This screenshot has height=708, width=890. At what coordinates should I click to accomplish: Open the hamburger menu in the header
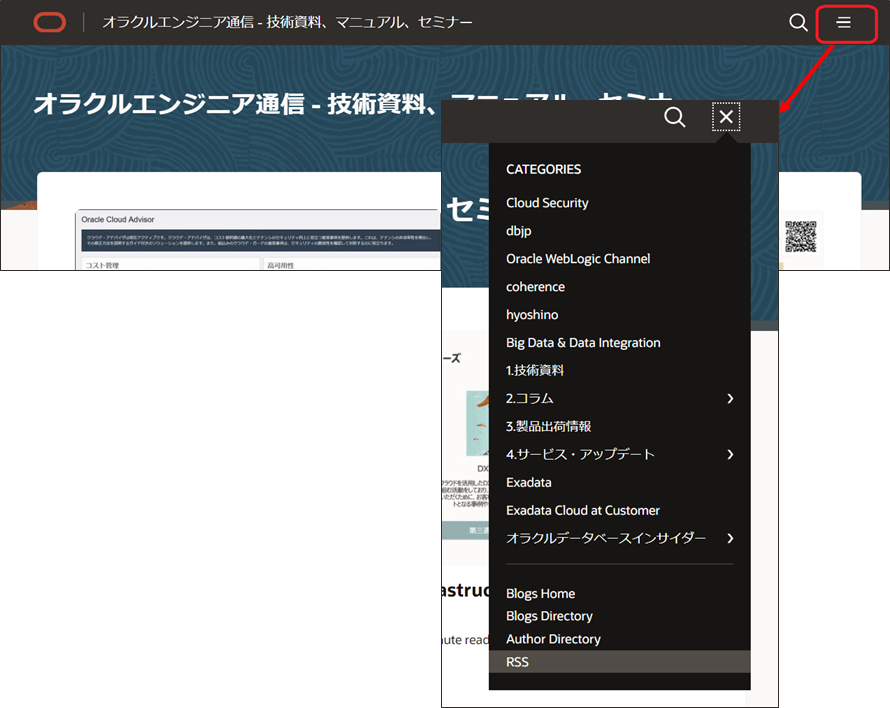[x=844, y=22]
